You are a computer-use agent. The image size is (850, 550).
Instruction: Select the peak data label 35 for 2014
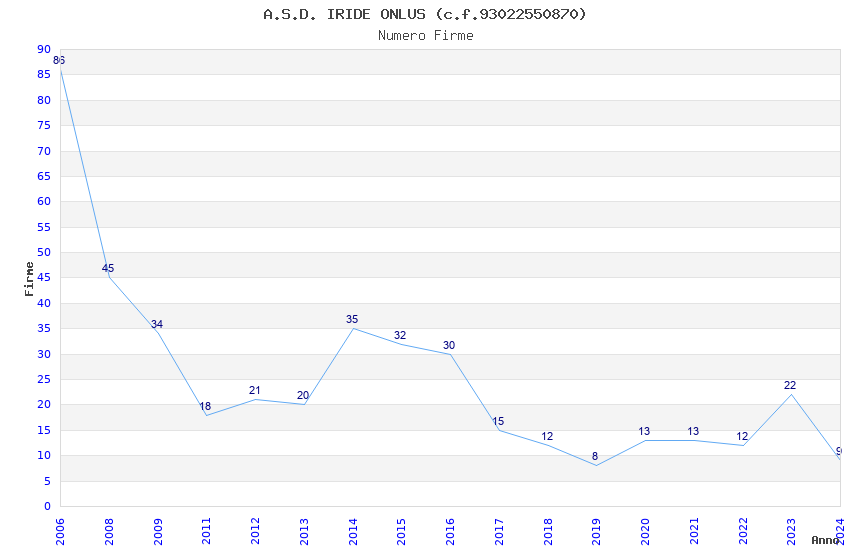pos(352,319)
